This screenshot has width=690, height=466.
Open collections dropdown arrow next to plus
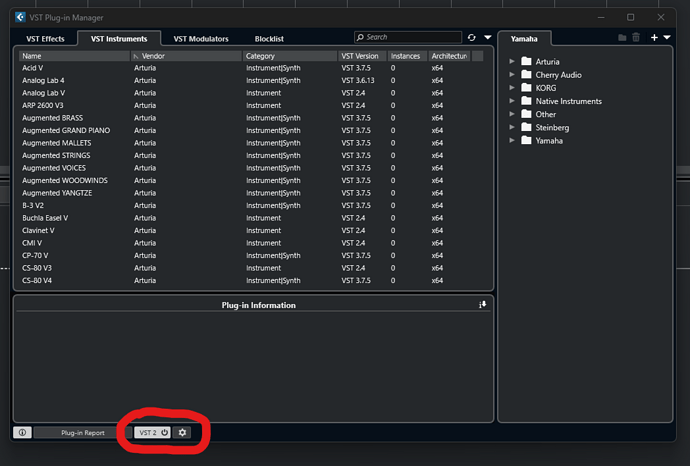[x=667, y=38]
